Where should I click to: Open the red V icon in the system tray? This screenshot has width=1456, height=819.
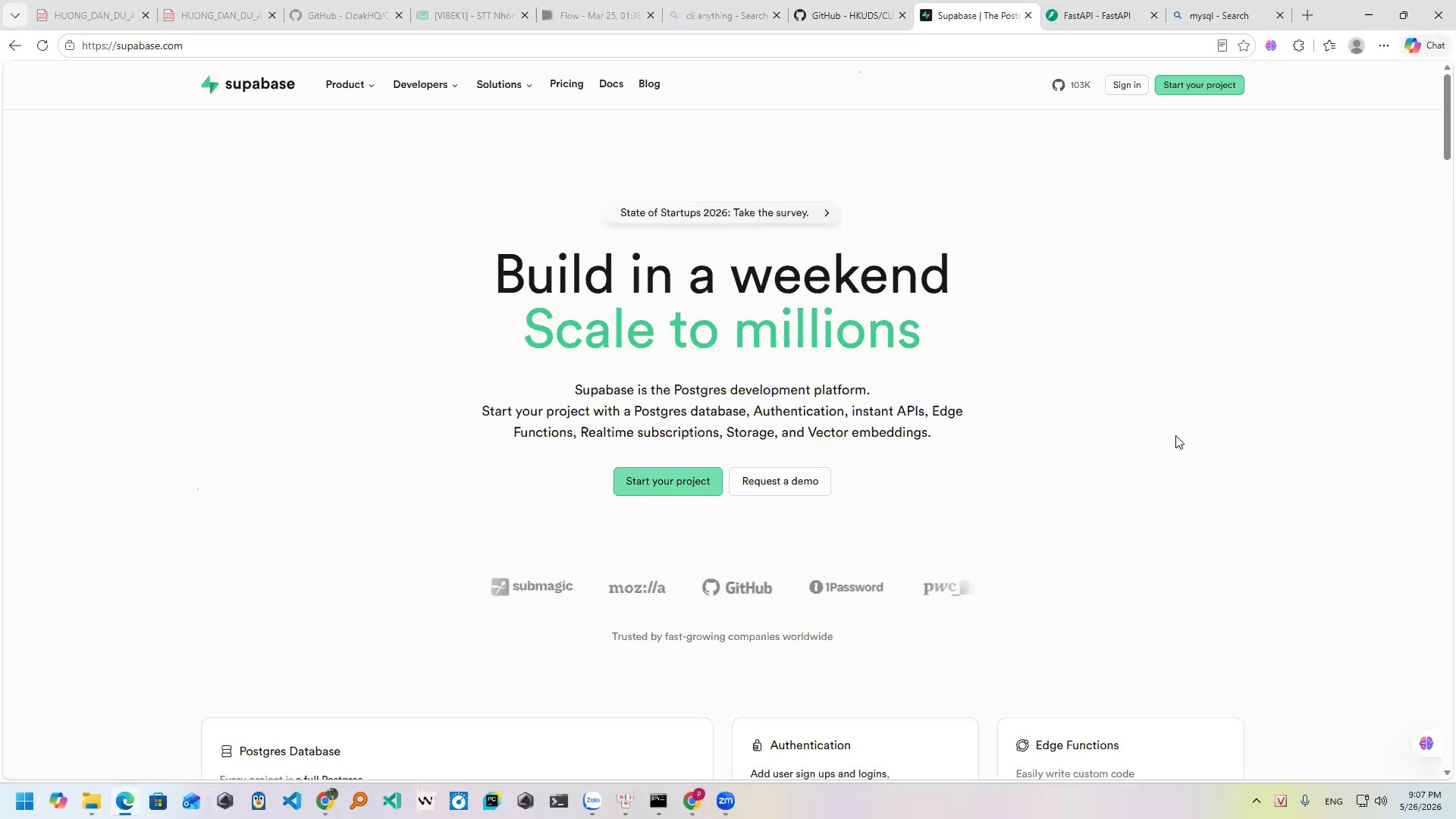click(x=1281, y=801)
